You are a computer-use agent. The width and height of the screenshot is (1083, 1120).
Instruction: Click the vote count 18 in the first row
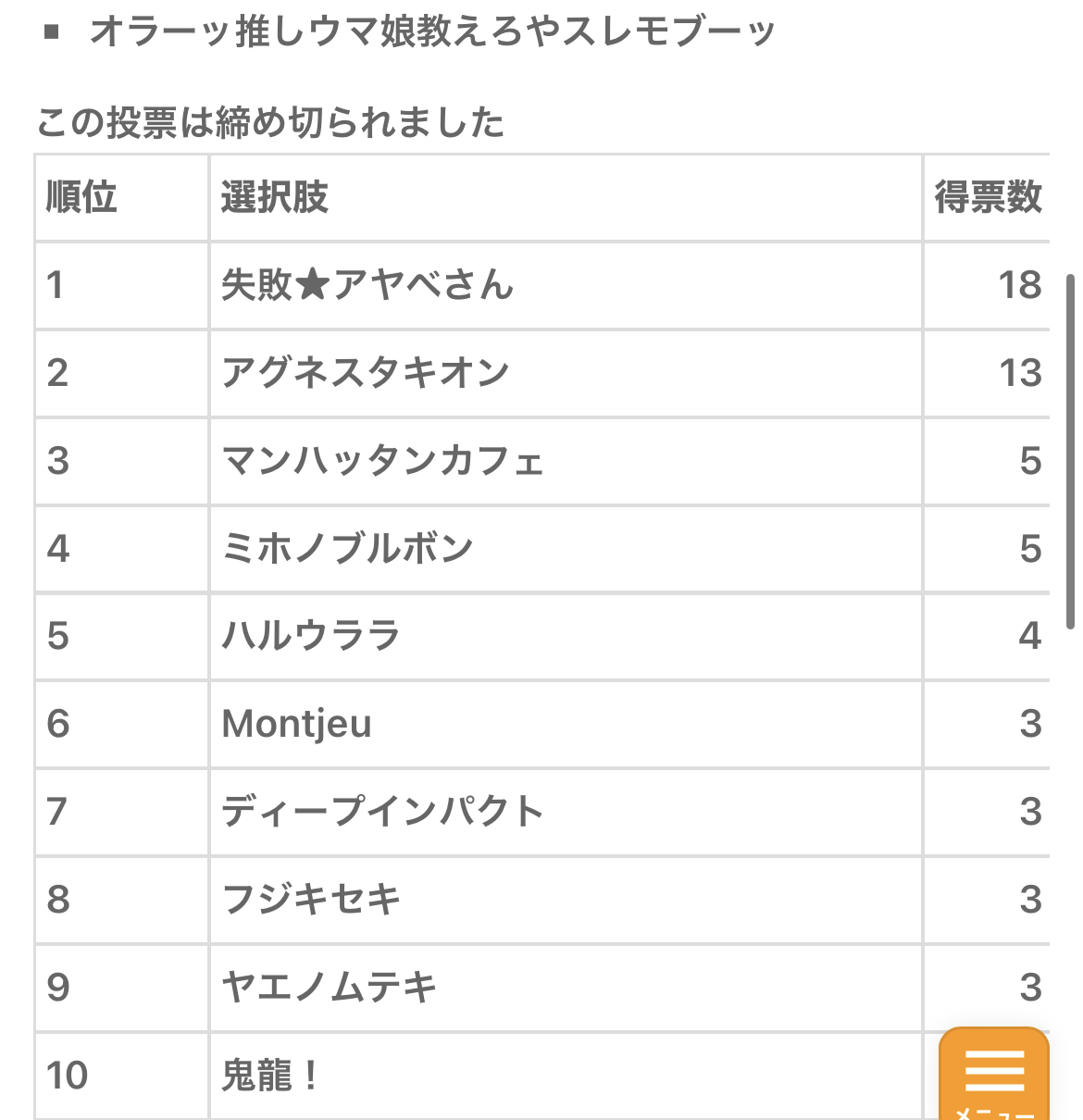[1020, 285]
